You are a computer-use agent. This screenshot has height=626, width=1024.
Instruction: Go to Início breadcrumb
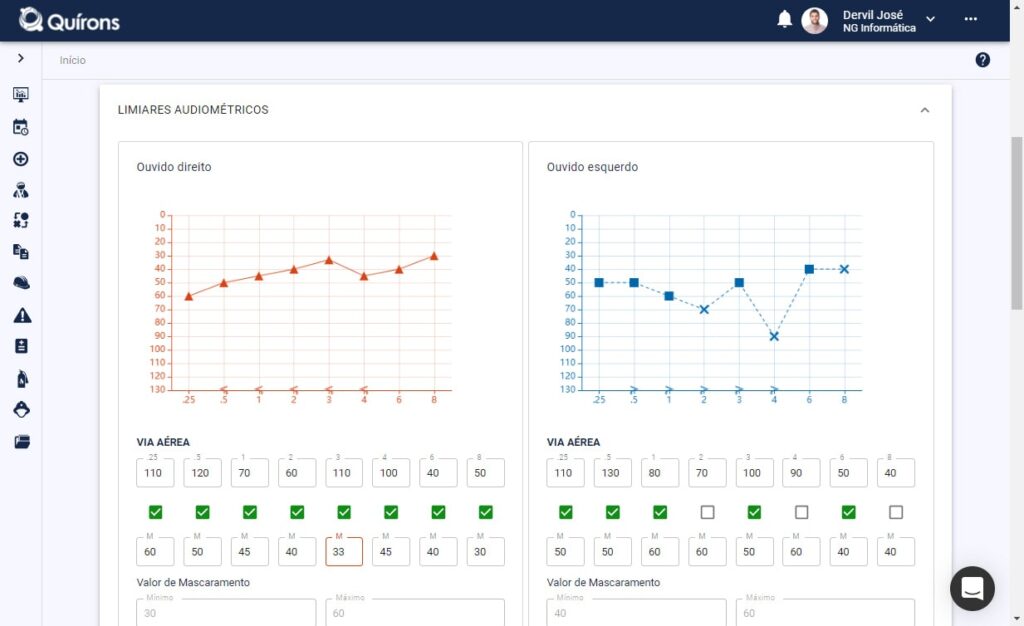[x=72, y=60]
